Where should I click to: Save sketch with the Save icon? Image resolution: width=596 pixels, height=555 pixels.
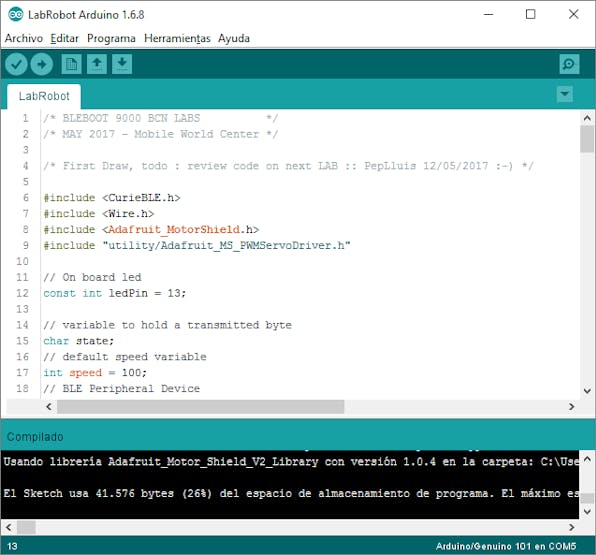tap(122, 64)
